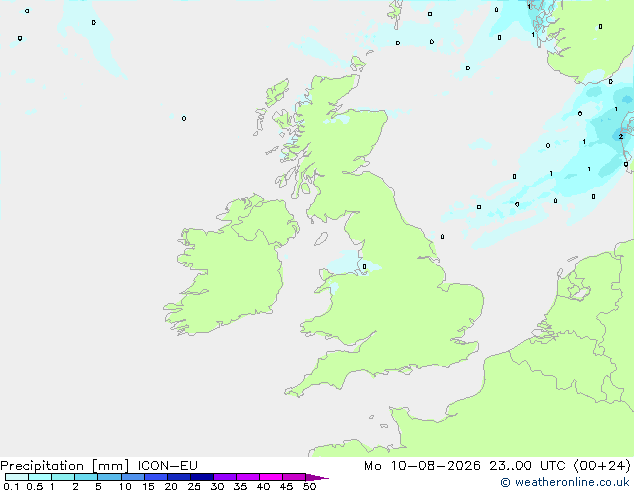Pick the 10–15 mm blue legend swatch

[132, 477]
